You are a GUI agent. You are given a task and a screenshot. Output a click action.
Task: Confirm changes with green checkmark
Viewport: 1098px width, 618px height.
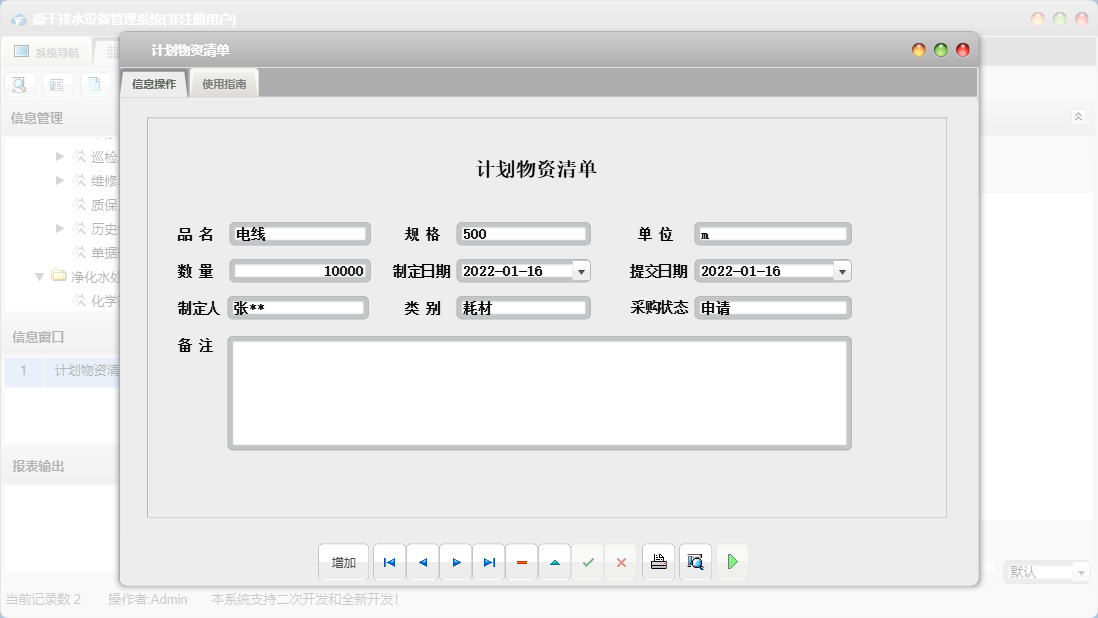pos(588,562)
